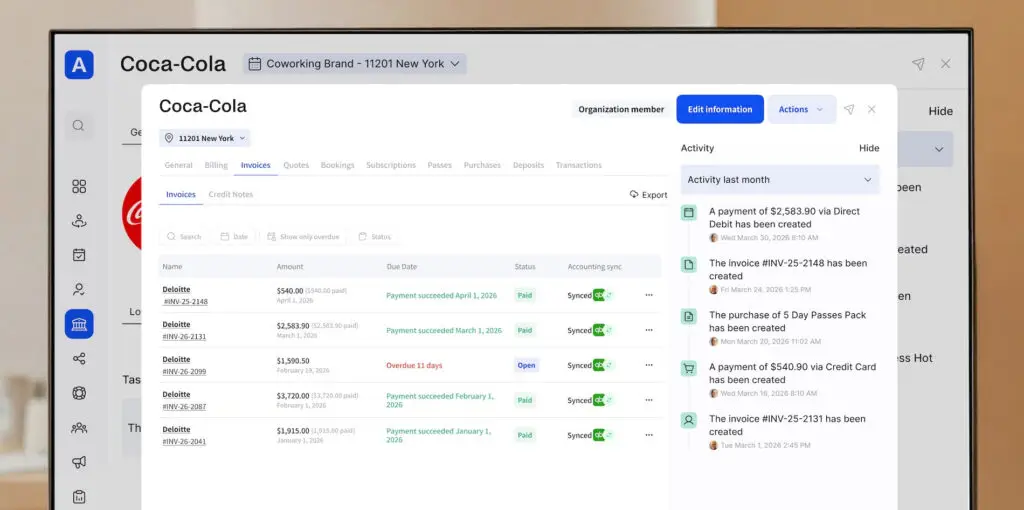Viewport: 1024px width, 510px height.
Task: Sort by the Due Date column header
Action: 402,266
